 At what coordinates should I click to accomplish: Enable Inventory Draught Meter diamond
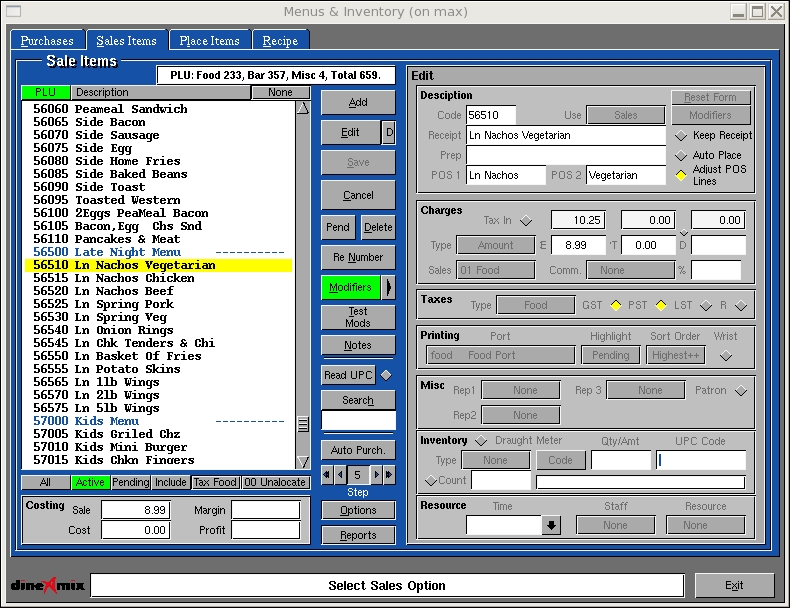pyautogui.click(x=481, y=441)
